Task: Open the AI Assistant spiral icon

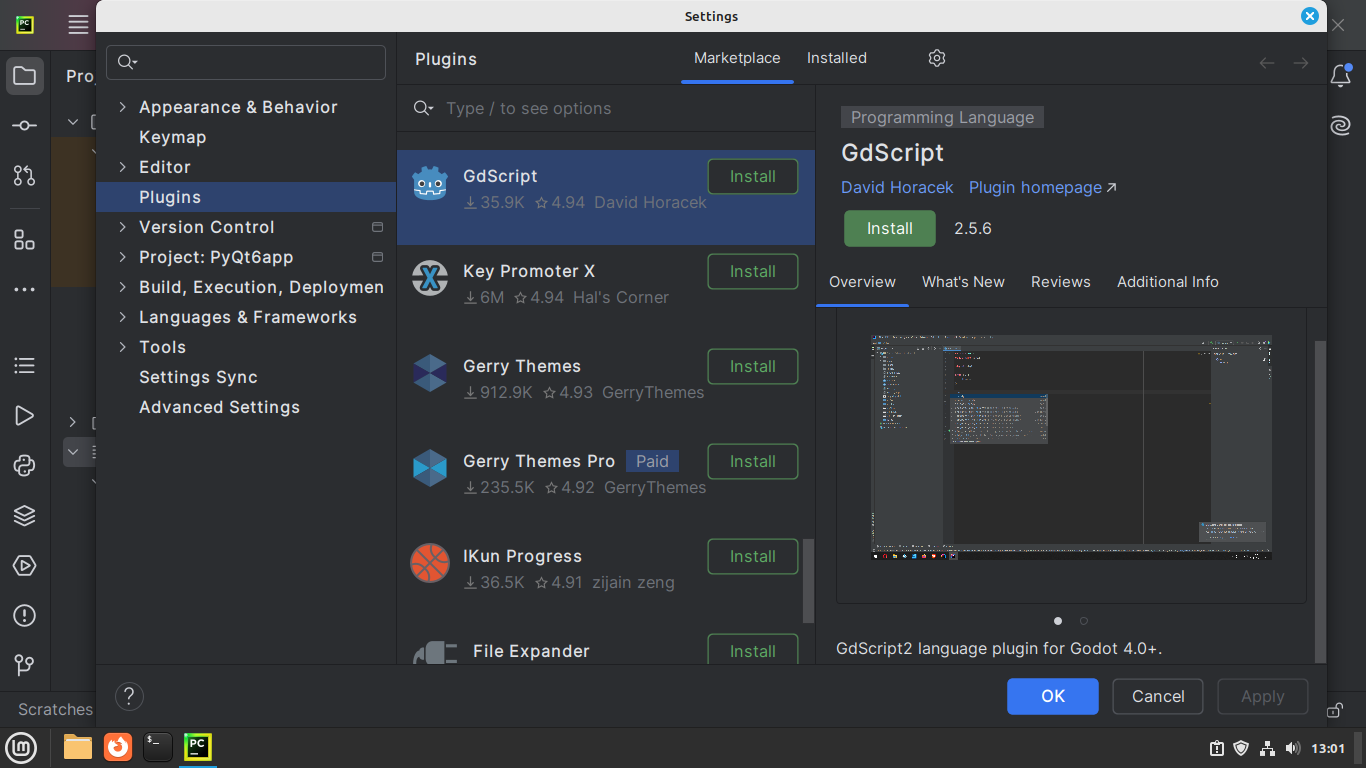Action: [1340, 126]
